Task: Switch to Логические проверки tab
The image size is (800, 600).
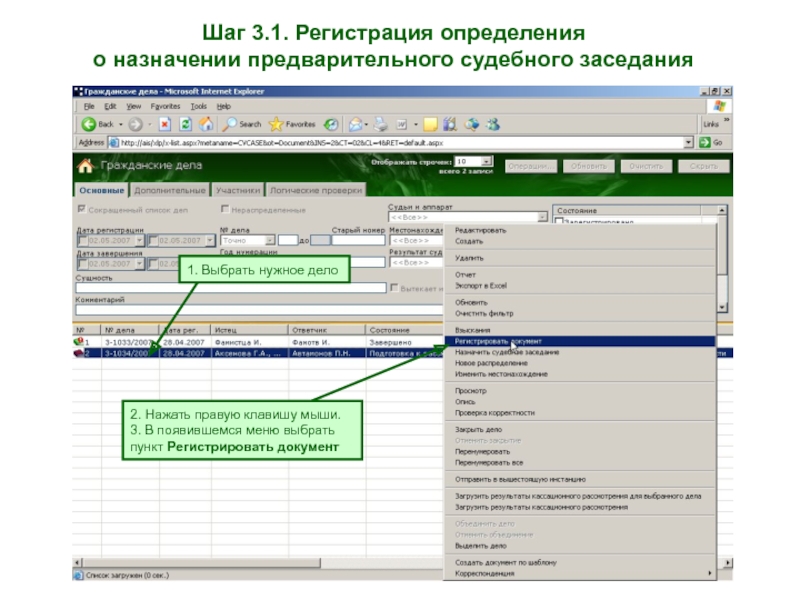Action: coord(316,190)
